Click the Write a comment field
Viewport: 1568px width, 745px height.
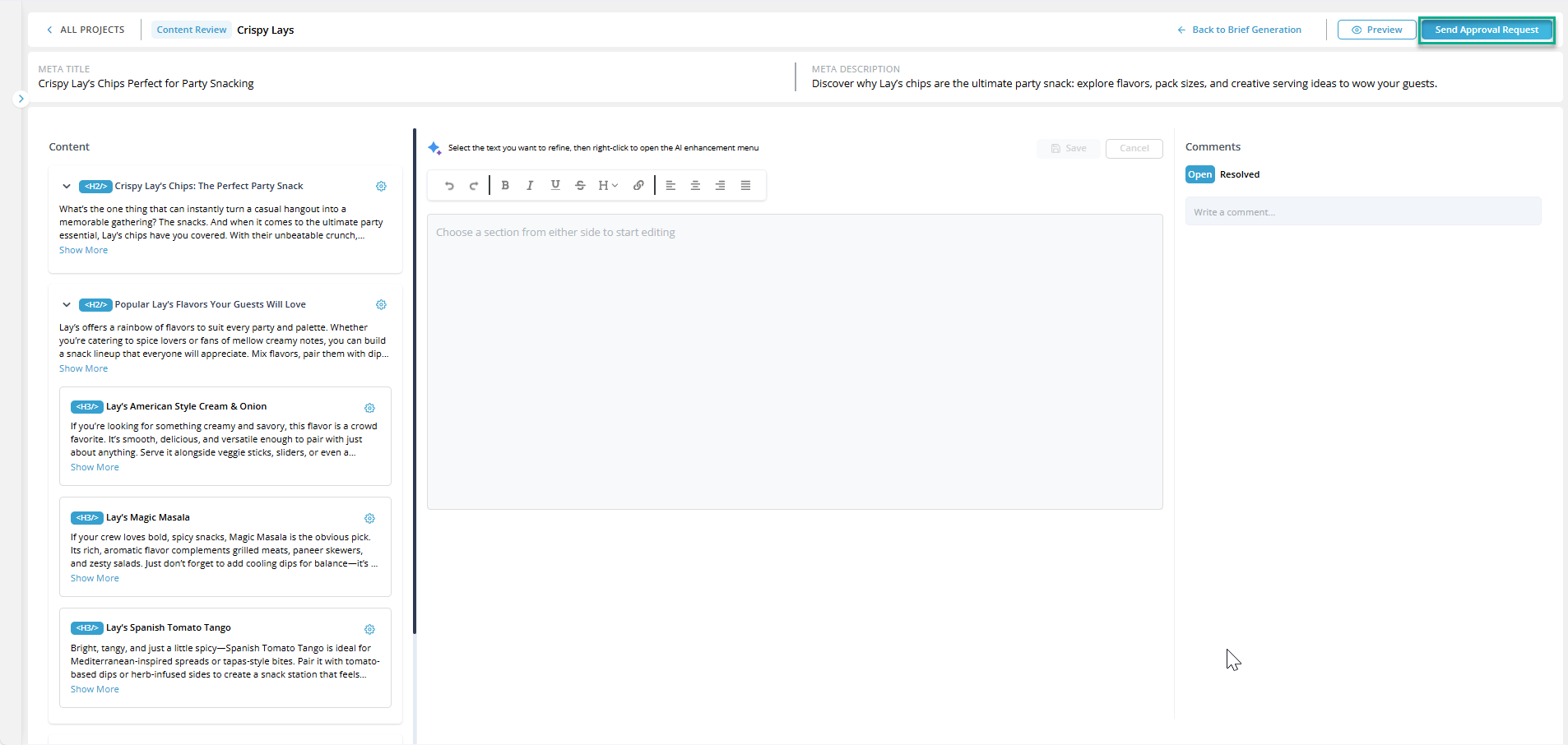[x=1363, y=211]
